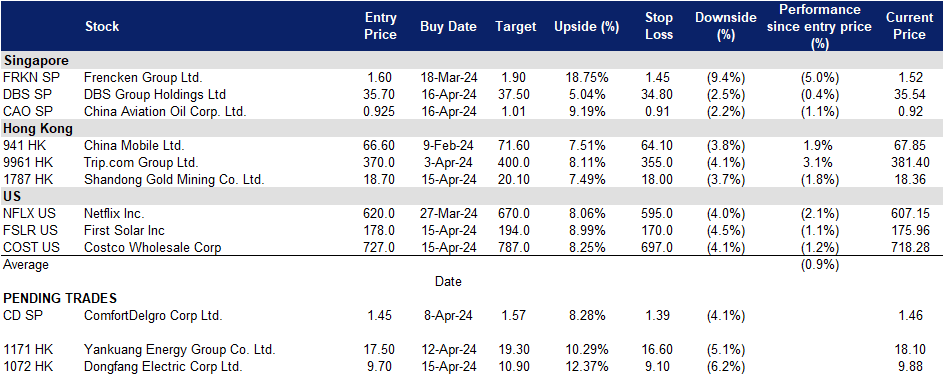Click Shandong Gold Mining buy date cell
The height and width of the screenshot is (392, 943).
pos(448,179)
